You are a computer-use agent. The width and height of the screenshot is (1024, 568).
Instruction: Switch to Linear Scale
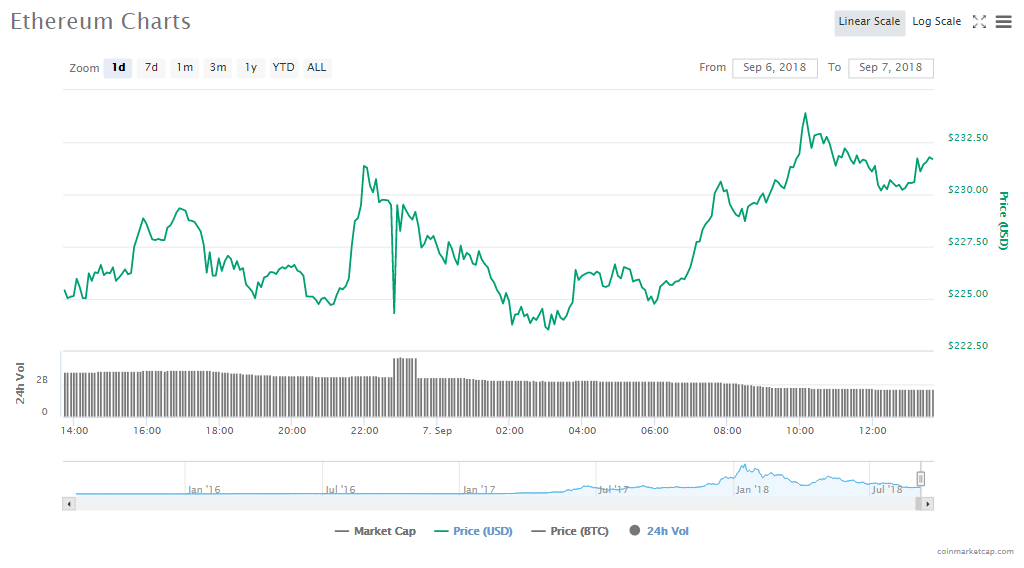869,22
